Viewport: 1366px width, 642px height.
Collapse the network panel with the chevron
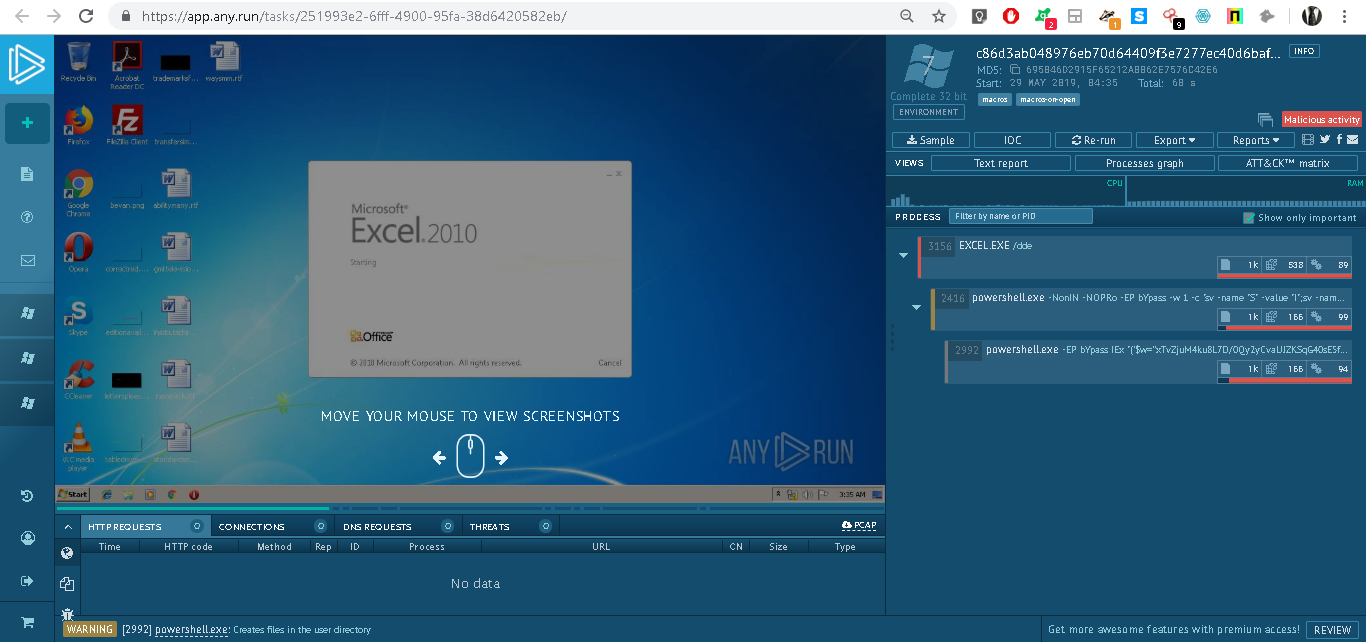(67, 526)
